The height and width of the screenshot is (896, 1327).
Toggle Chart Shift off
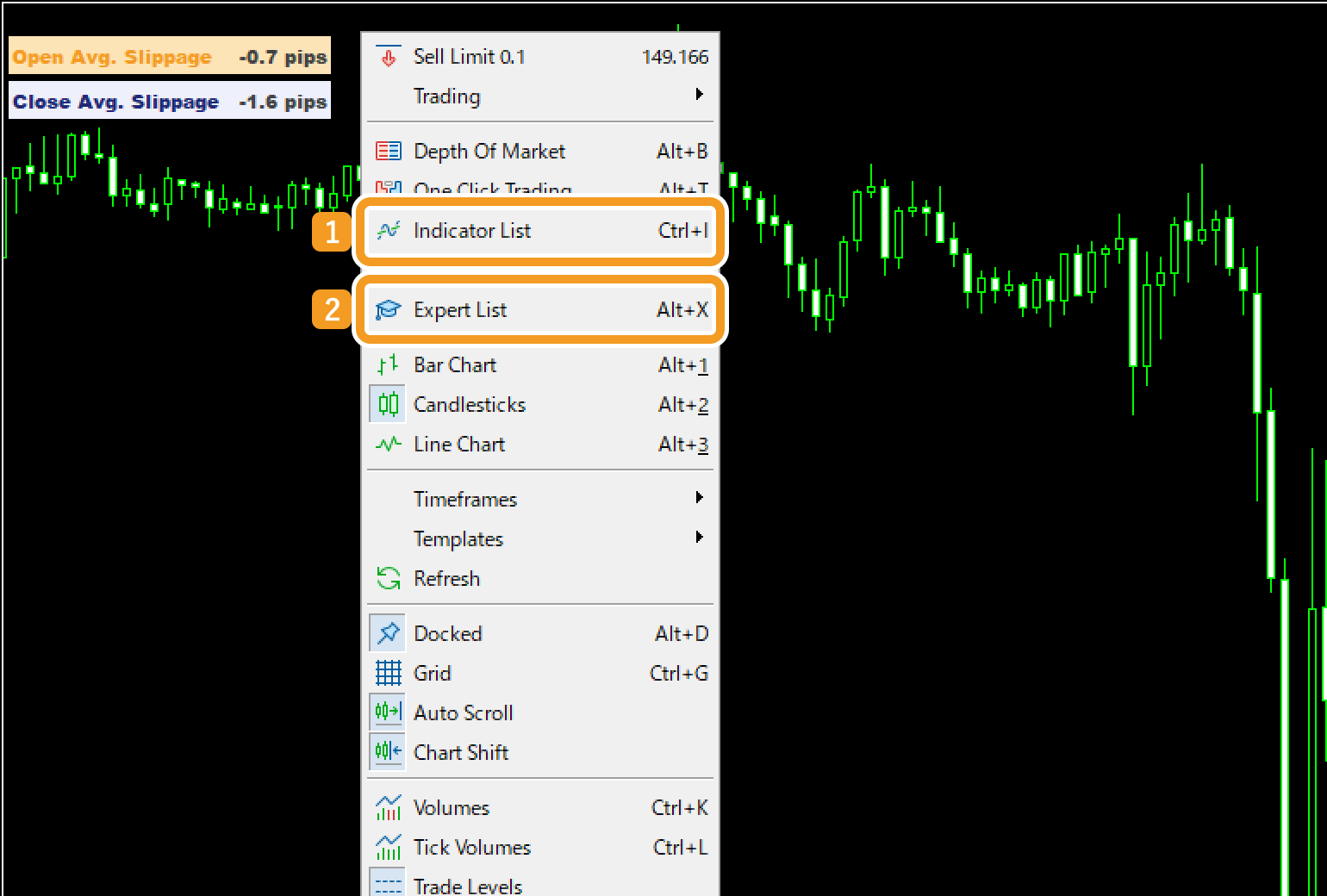click(461, 753)
